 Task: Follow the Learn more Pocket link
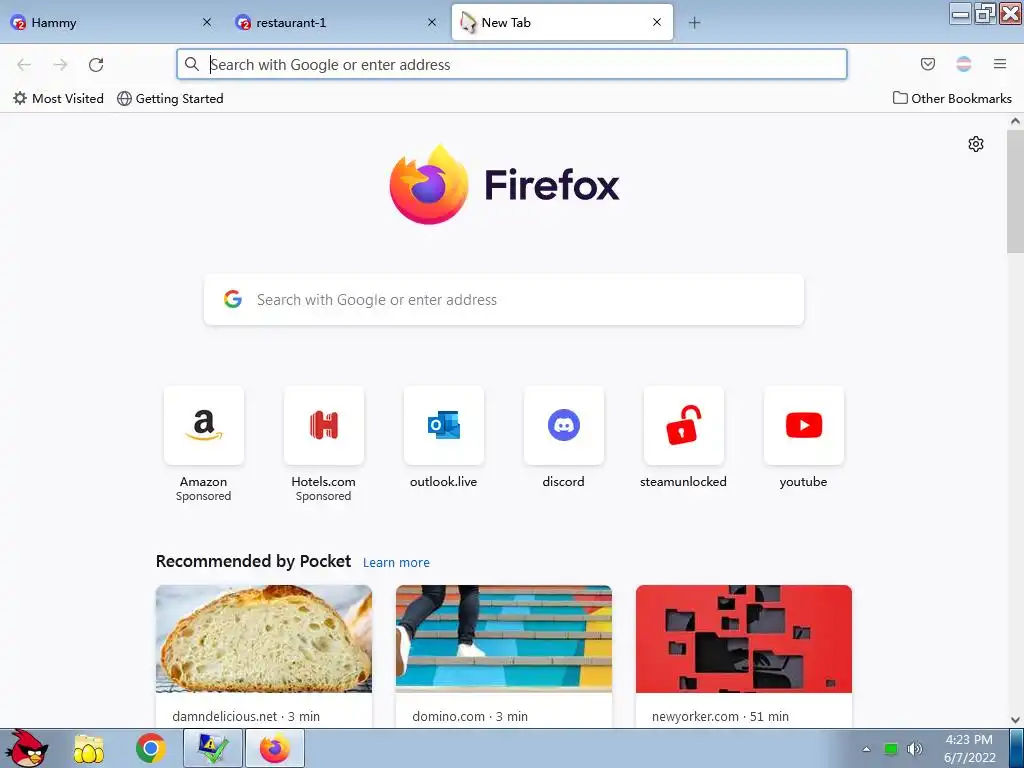click(396, 562)
